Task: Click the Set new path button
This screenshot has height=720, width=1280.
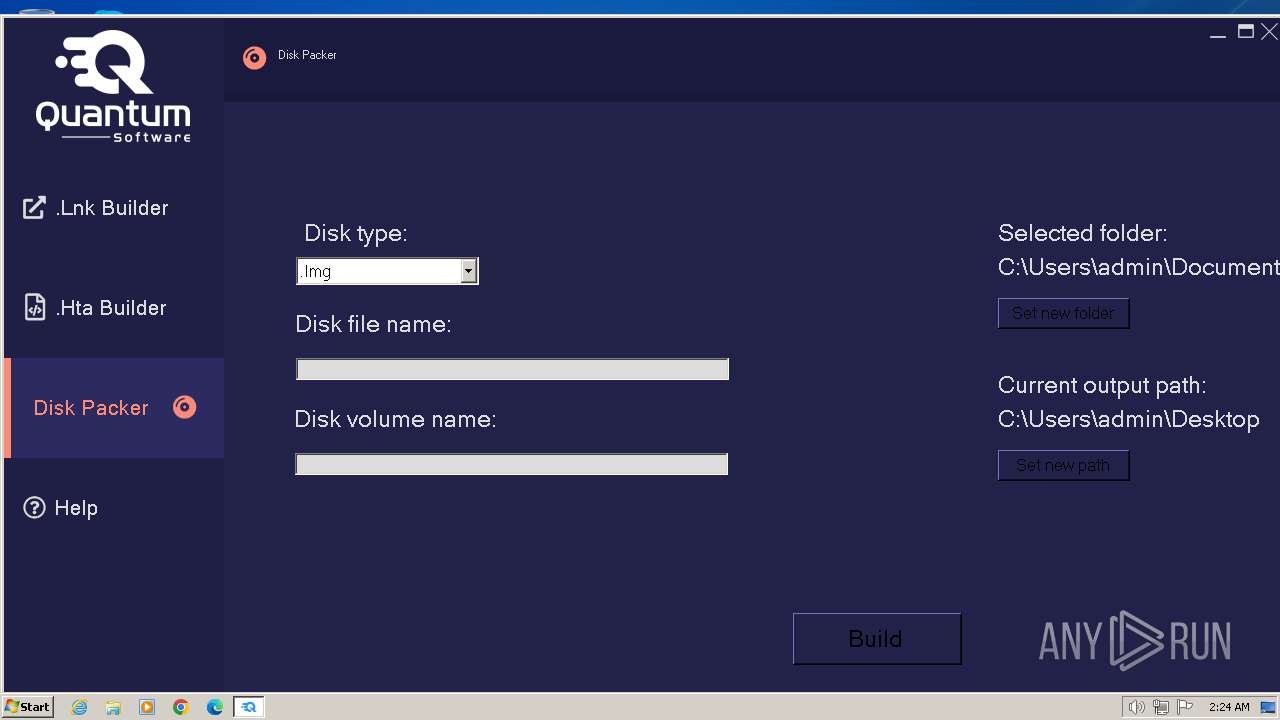Action: (1063, 465)
